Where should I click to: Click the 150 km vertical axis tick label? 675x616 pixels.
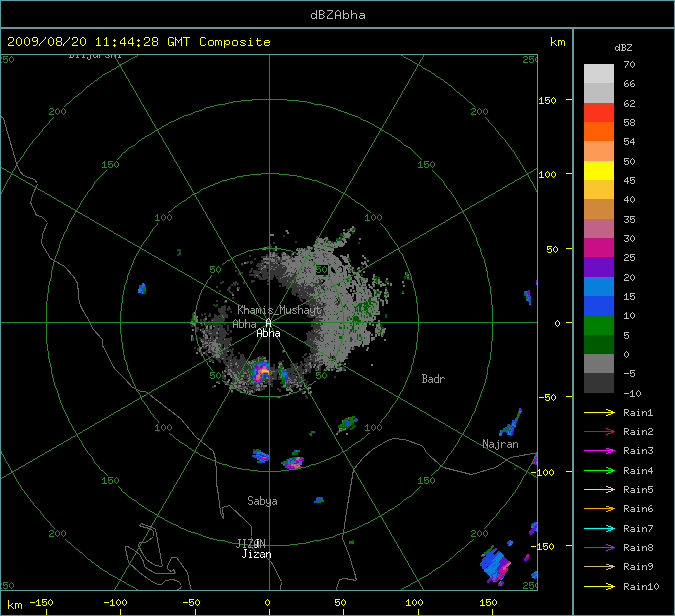click(x=548, y=100)
